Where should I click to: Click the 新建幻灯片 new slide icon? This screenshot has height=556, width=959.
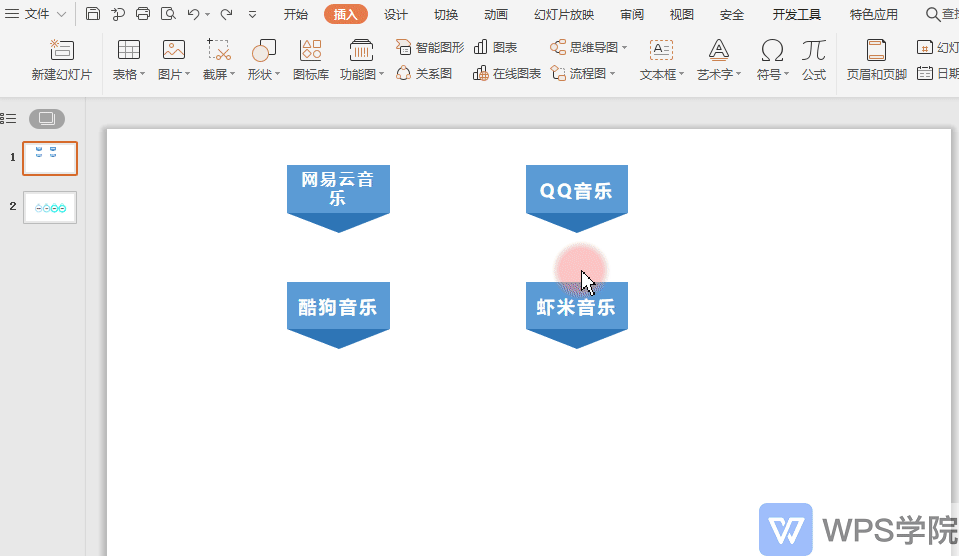[62, 50]
